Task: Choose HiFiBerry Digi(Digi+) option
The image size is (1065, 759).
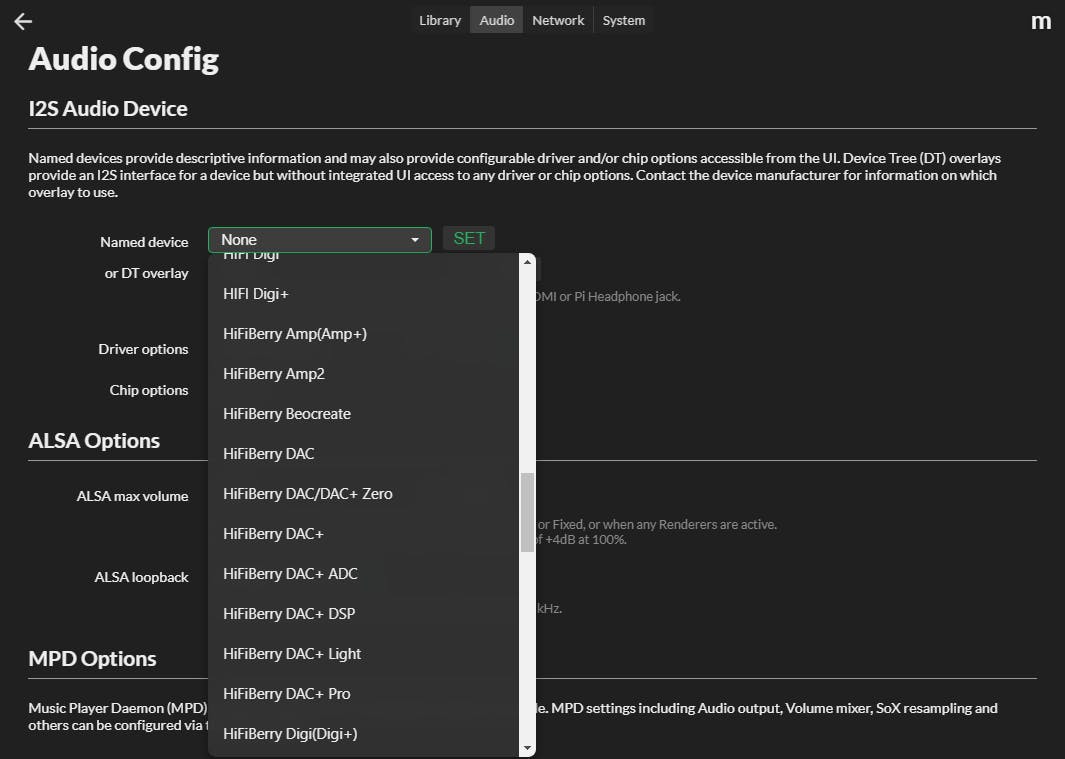Action: (x=289, y=734)
